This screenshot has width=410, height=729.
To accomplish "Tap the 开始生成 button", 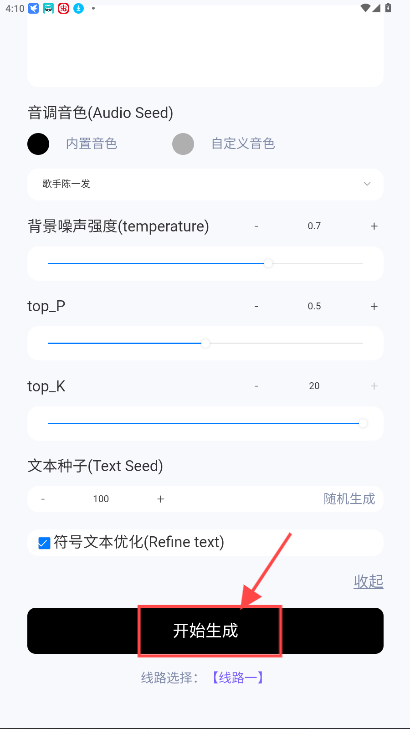I will (x=205, y=631).
